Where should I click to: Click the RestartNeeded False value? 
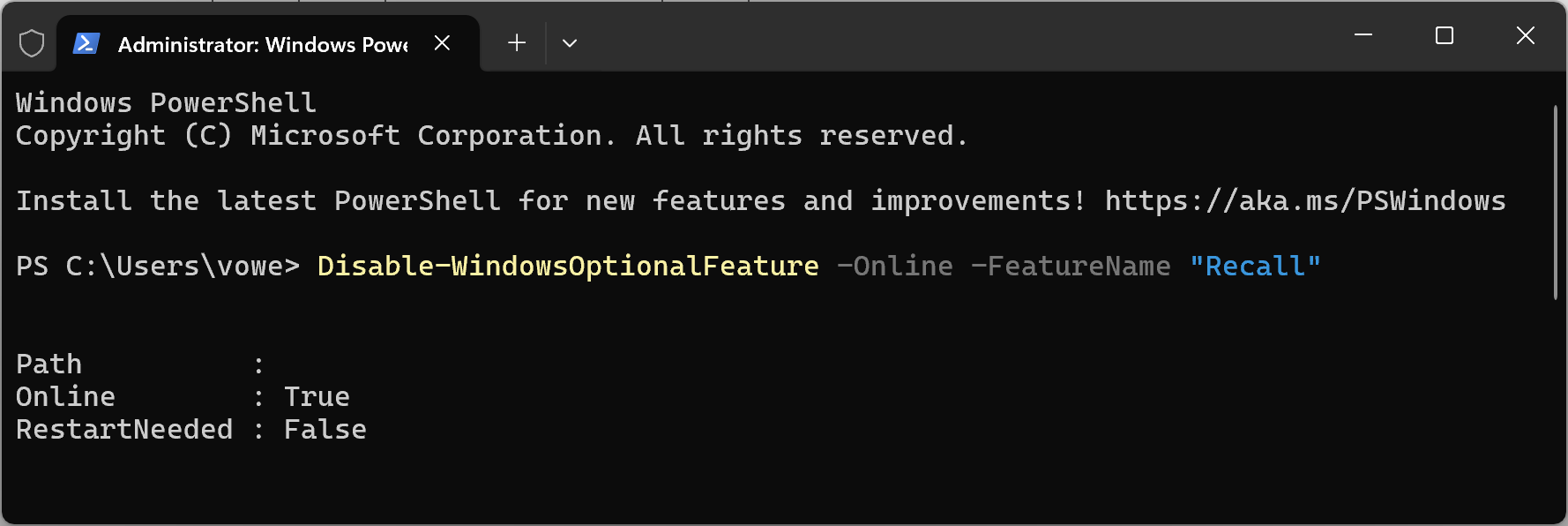click(325, 430)
